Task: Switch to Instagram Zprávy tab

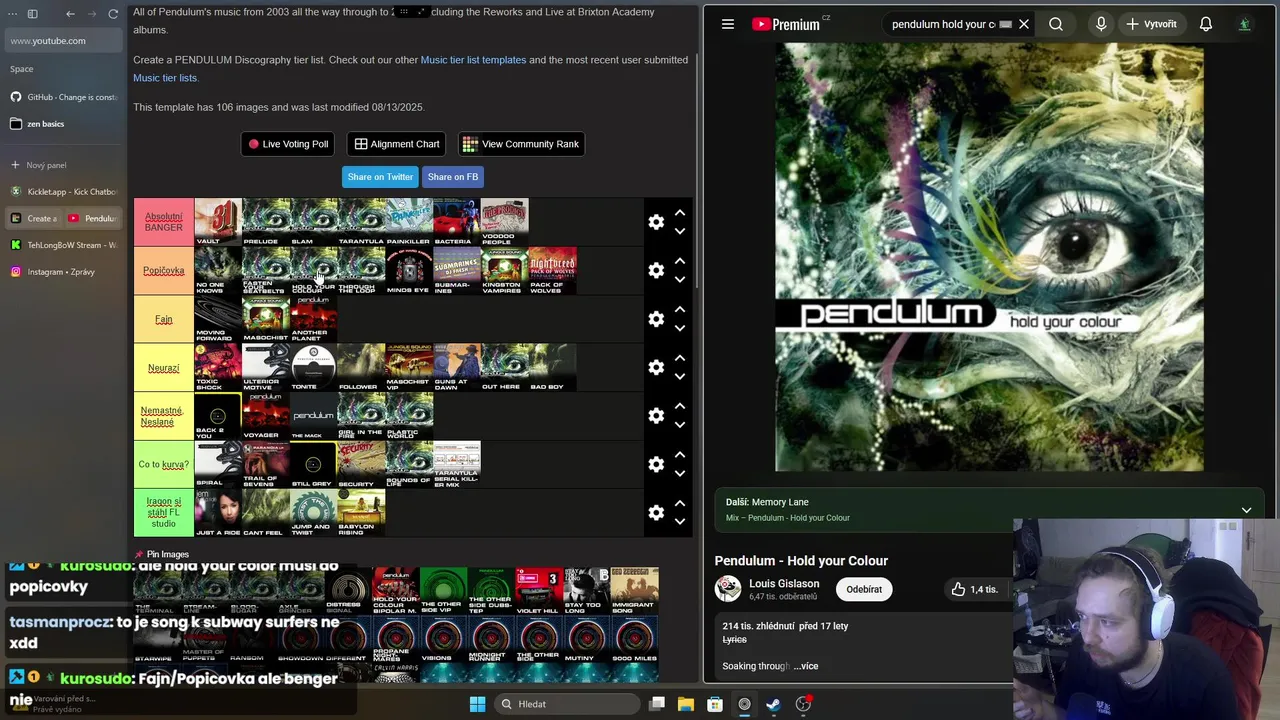Action: click(64, 272)
